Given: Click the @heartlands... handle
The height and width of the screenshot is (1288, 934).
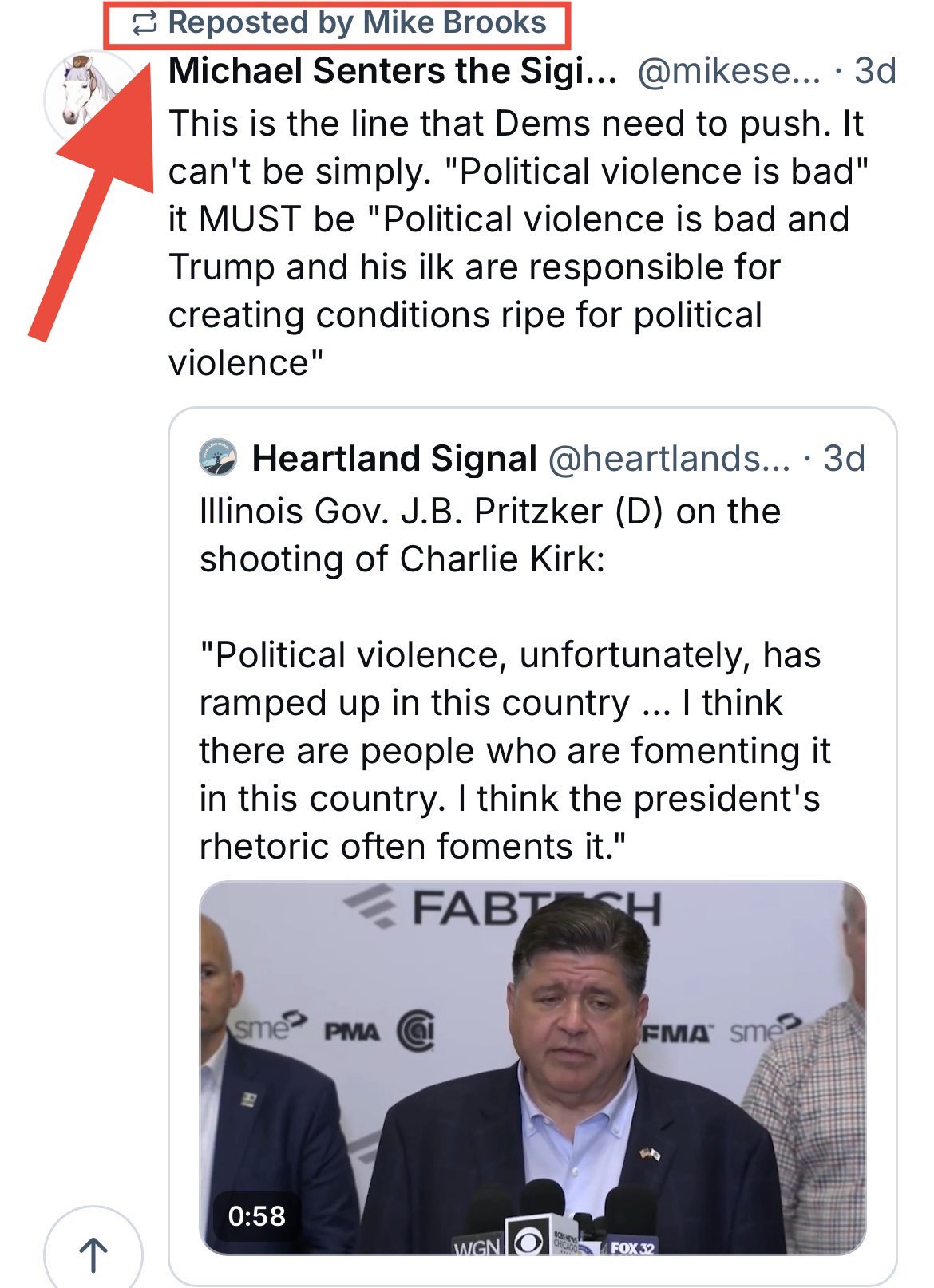Looking at the screenshot, I should pyautogui.click(x=669, y=459).
